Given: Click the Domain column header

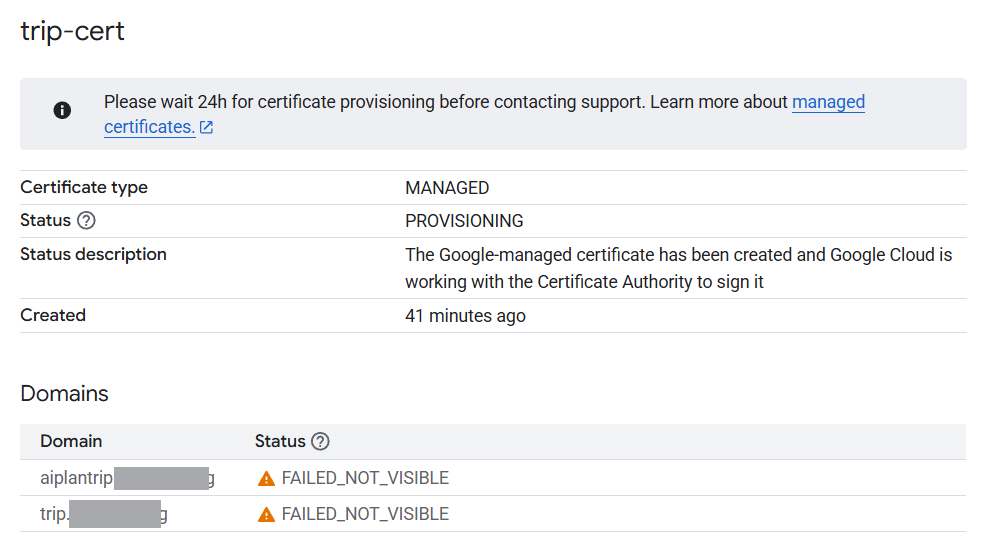Looking at the screenshot, I should pyautogui.click(x=71, y=441).
